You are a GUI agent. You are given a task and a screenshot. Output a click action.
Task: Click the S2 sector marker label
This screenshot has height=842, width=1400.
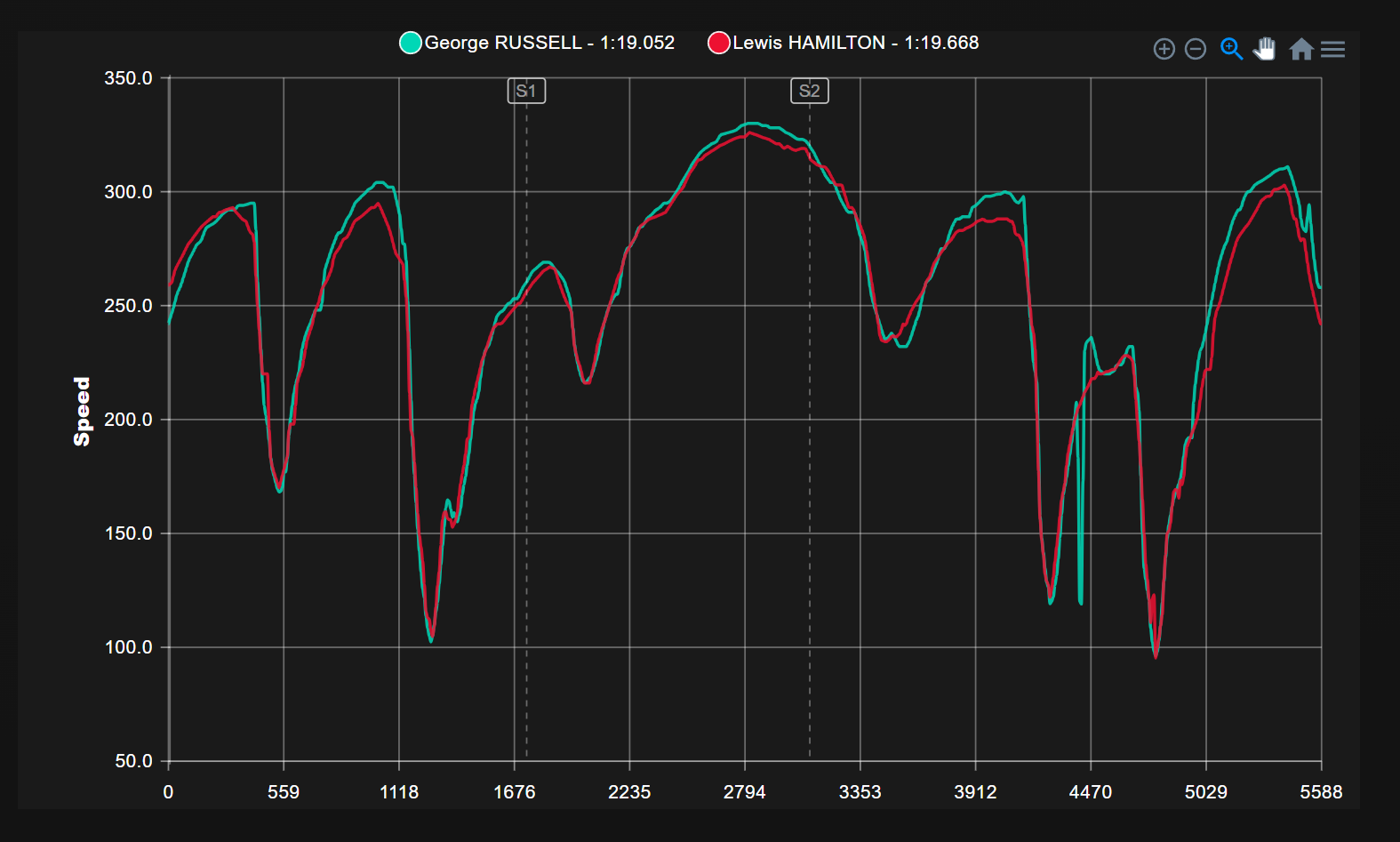[810, 91]
